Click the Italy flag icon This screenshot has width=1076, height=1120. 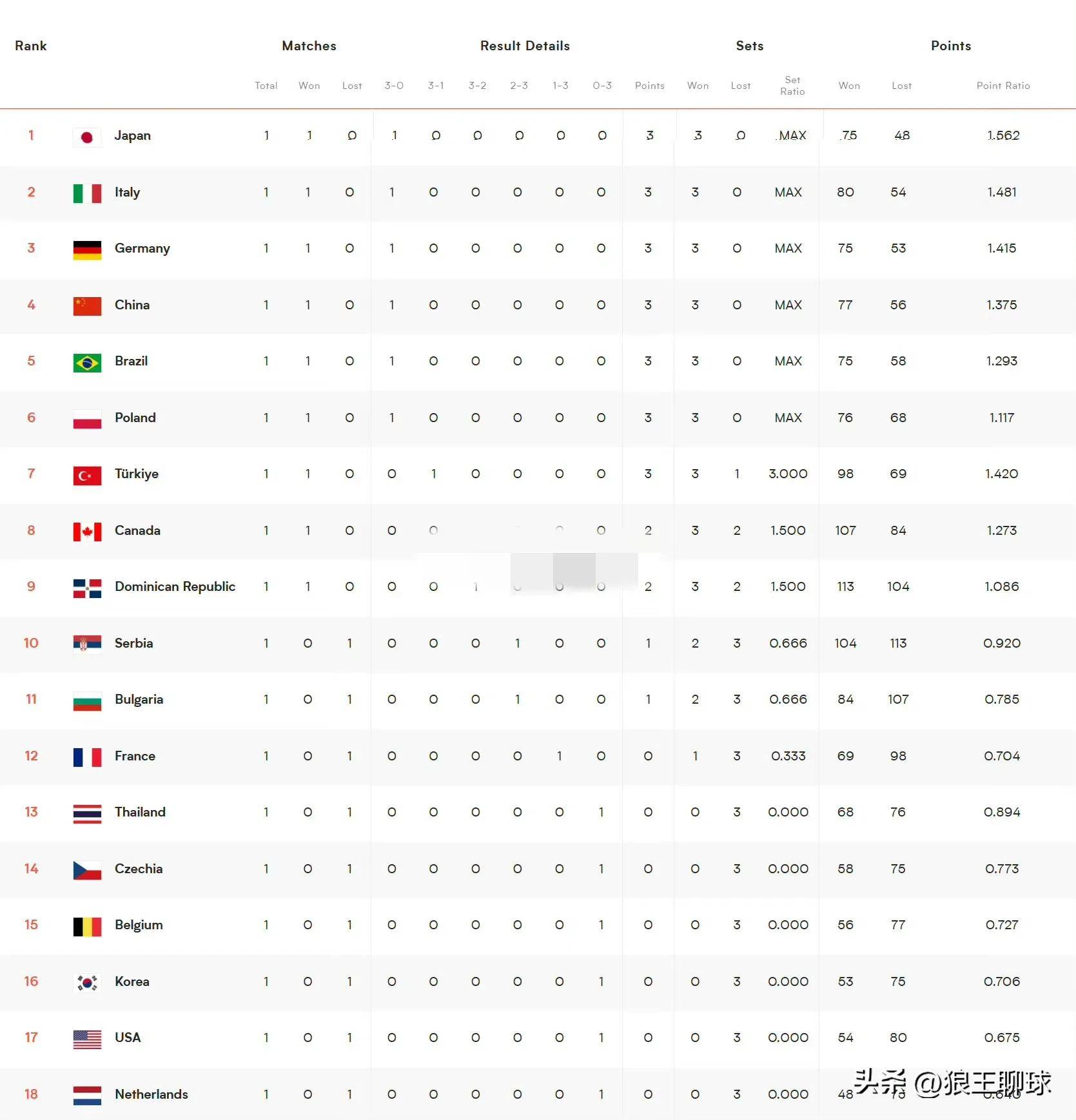87,193
